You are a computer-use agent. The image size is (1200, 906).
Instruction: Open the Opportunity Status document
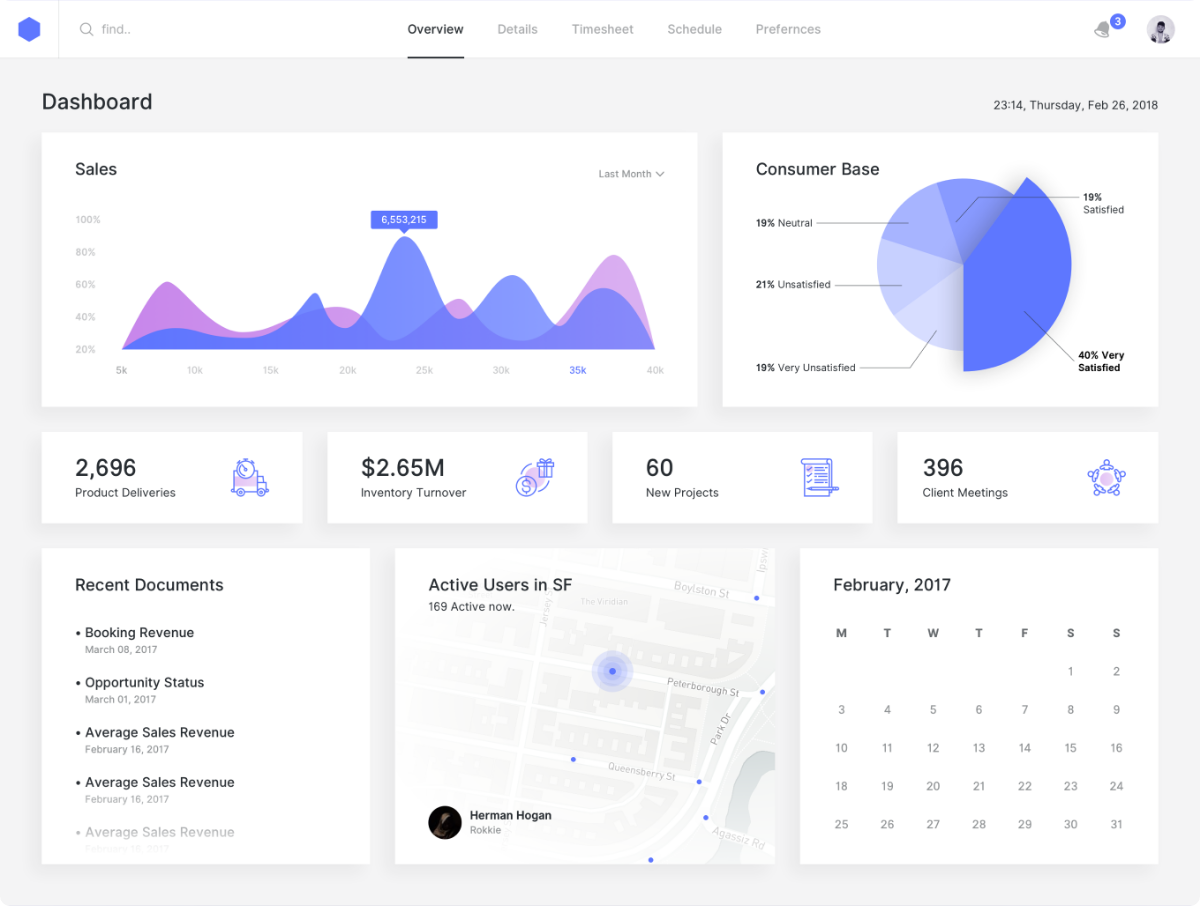point(144,683)
